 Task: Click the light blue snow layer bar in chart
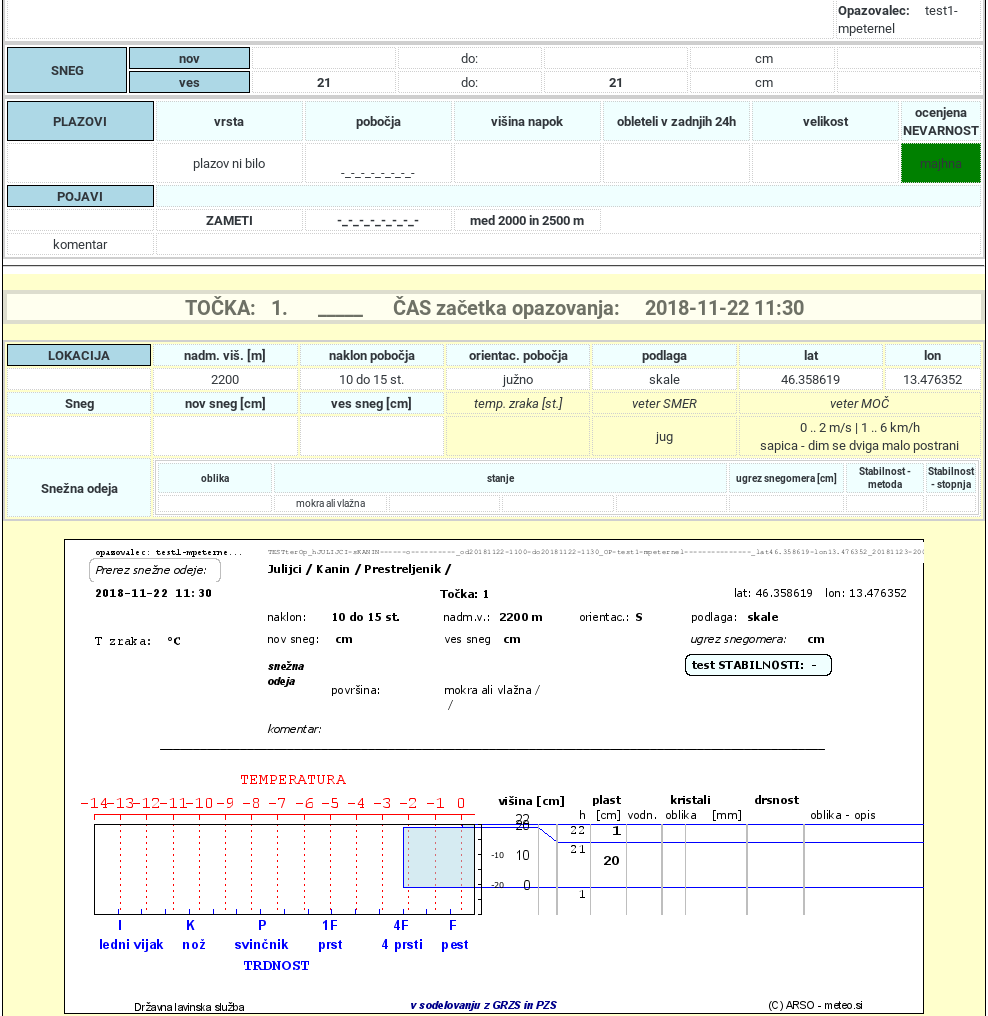coord(439,857)
